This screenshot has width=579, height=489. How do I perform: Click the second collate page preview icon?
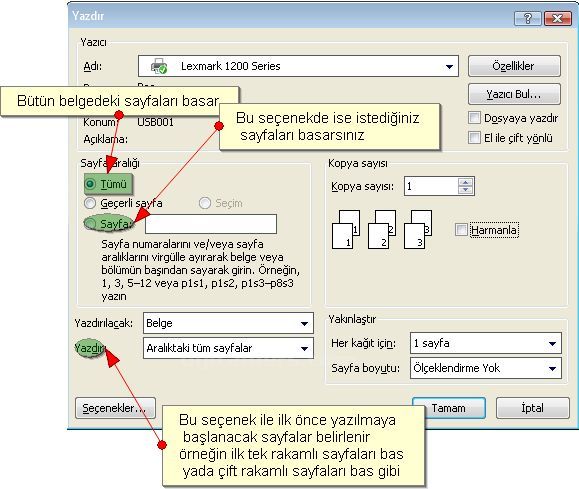[x=382, y=229]
